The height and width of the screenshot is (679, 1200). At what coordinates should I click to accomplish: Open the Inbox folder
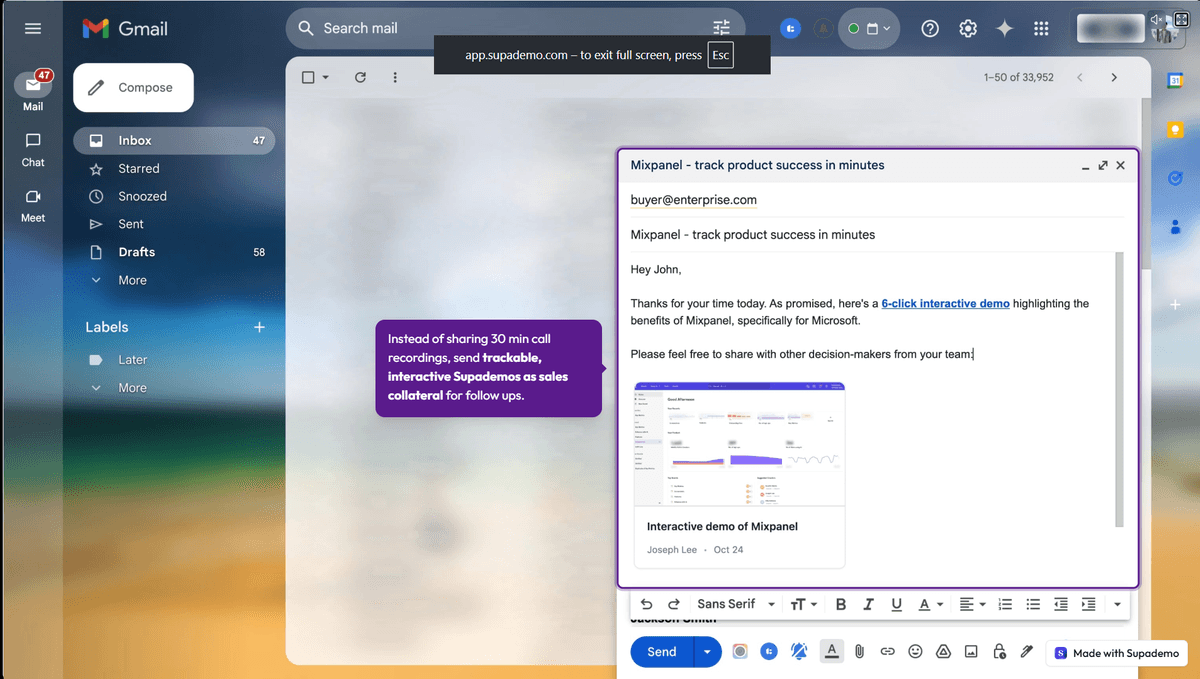click(174, 141)
